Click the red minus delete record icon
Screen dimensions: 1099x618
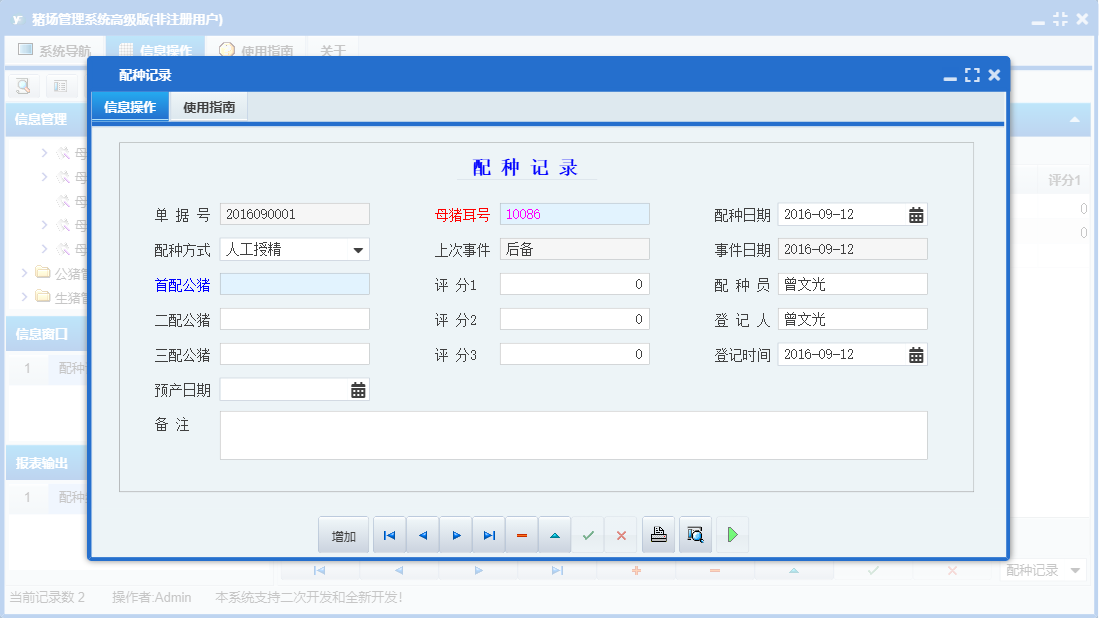(x=522, y=536)
